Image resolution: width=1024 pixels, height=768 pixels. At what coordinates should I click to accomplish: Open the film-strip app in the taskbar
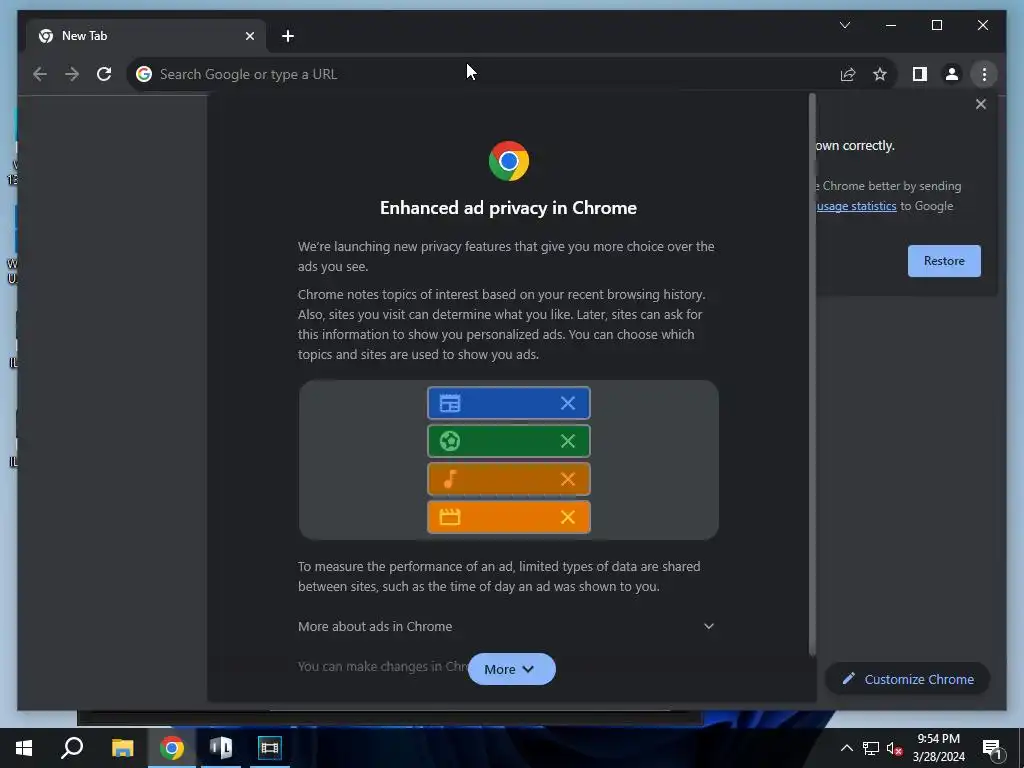(269, 748)
